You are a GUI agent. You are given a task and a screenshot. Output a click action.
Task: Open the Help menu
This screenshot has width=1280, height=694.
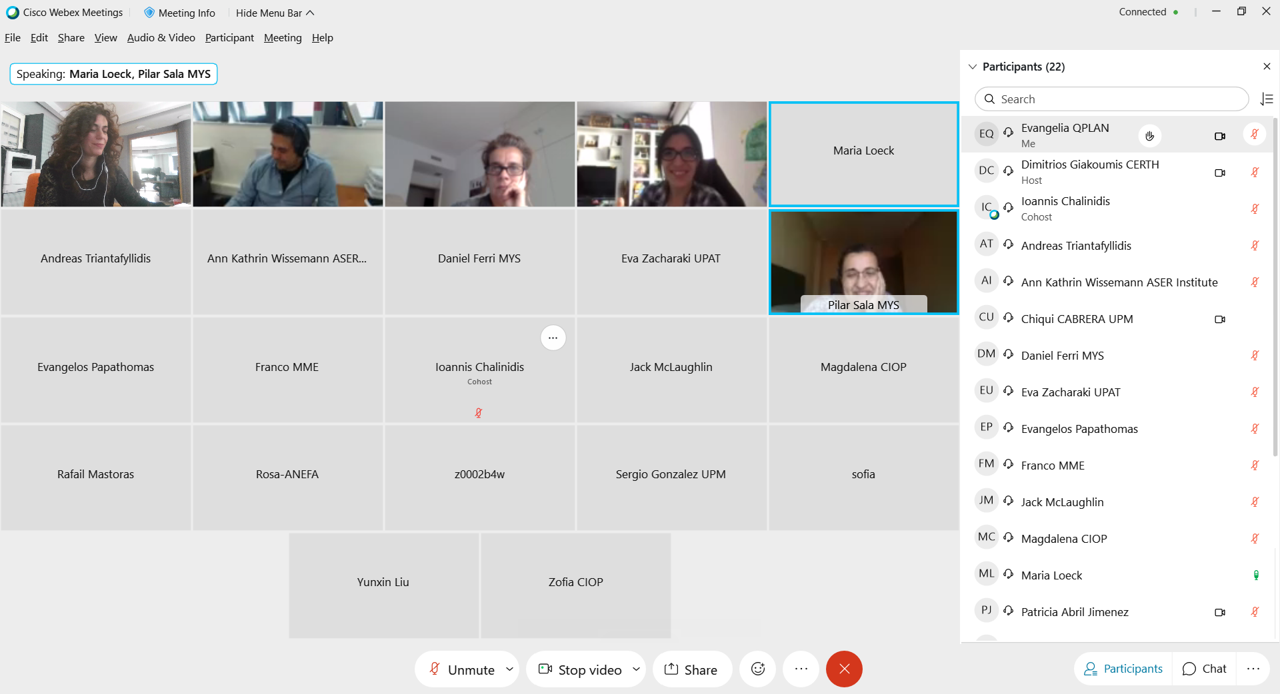(322, 38)
